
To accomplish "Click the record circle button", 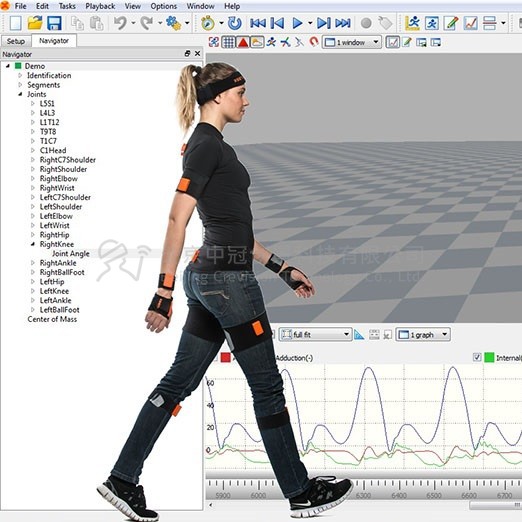I will (366, 23).
